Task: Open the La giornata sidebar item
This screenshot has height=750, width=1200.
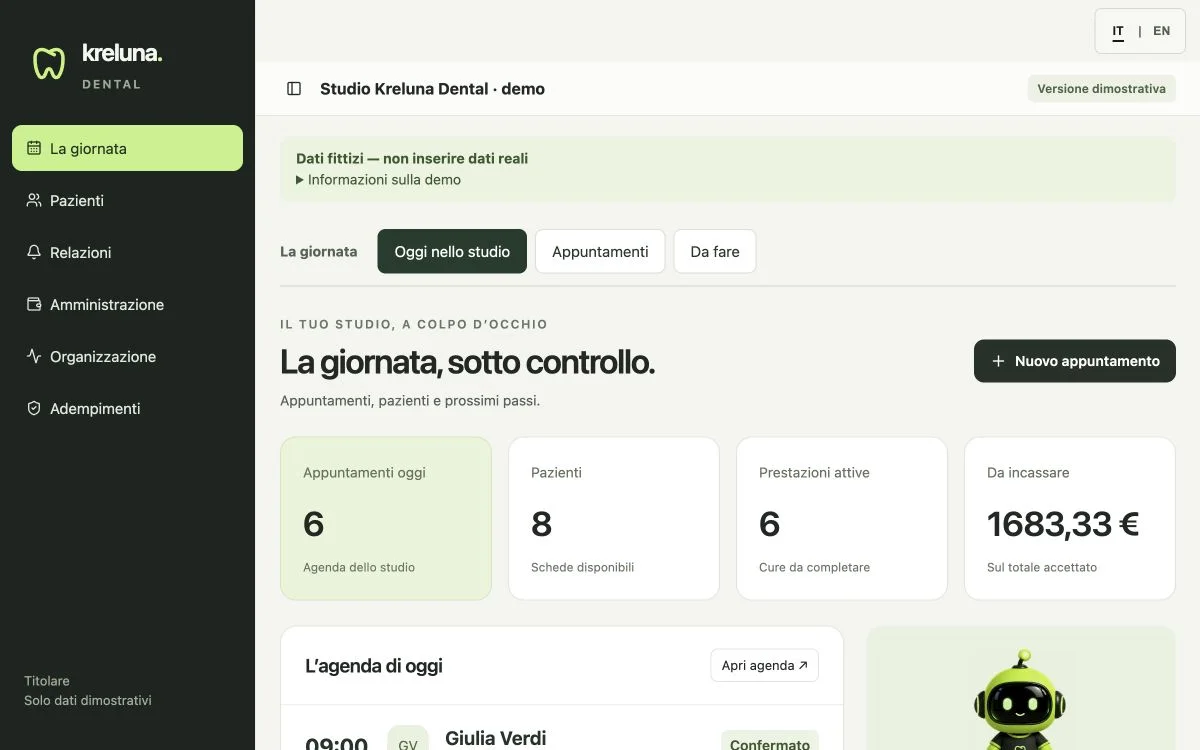Action: pyautogui.click(x=127, y=148)
